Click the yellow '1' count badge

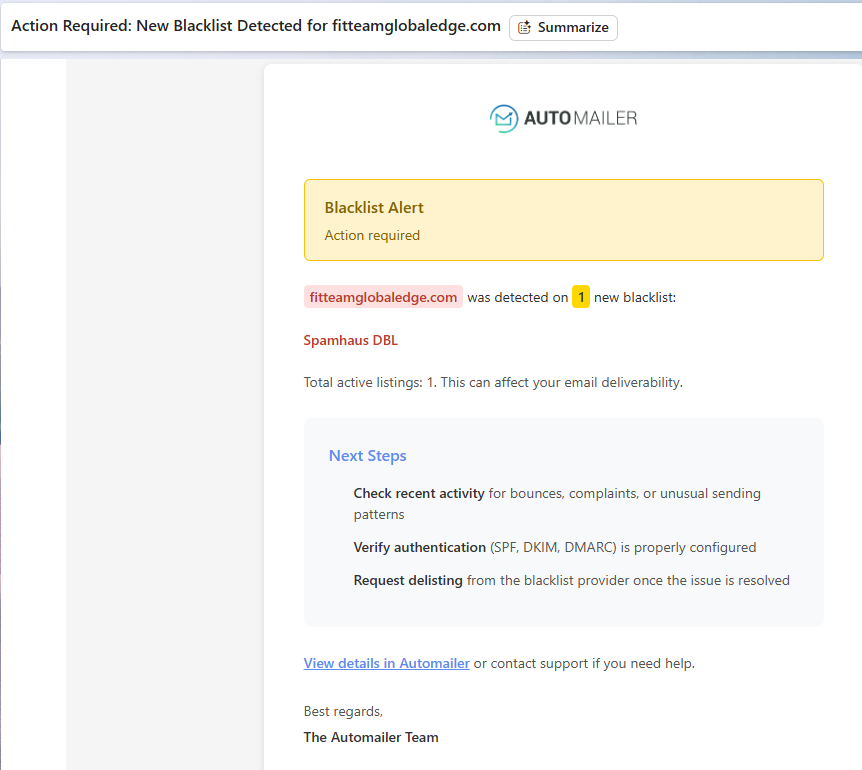[581, 297]
